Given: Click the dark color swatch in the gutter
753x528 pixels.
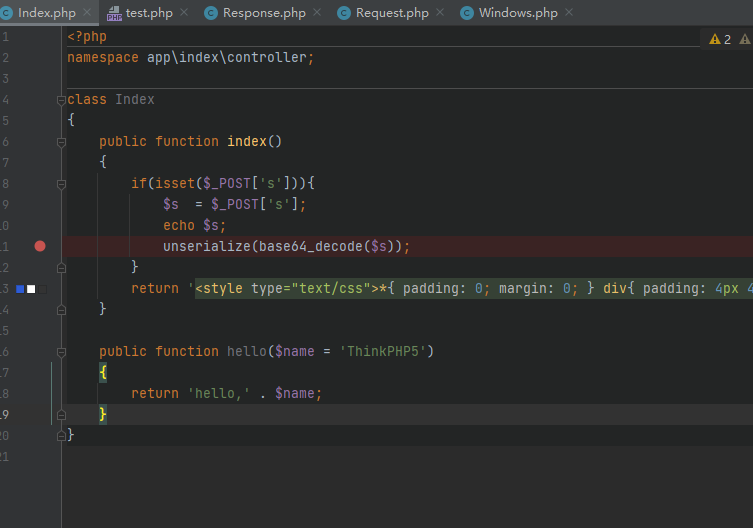Looking at the screenshot, I should pos(42,289).
